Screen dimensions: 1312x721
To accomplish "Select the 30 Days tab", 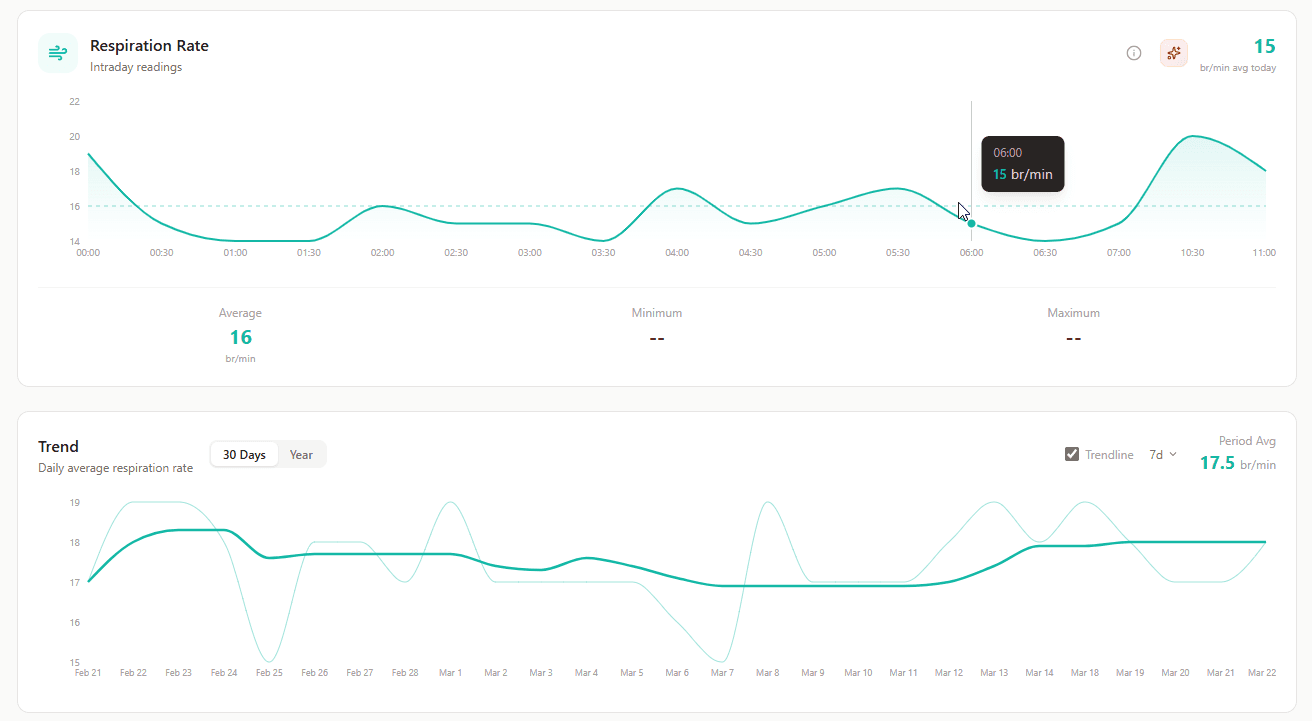I will 244,454.
